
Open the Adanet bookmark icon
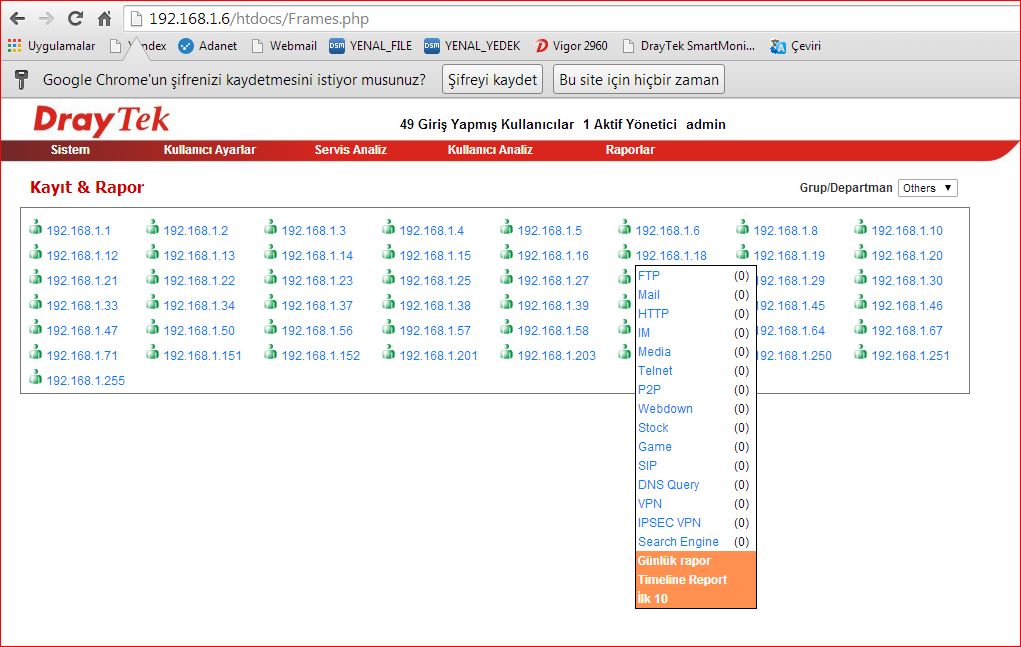pyautogui.click(x=186, y=45)
